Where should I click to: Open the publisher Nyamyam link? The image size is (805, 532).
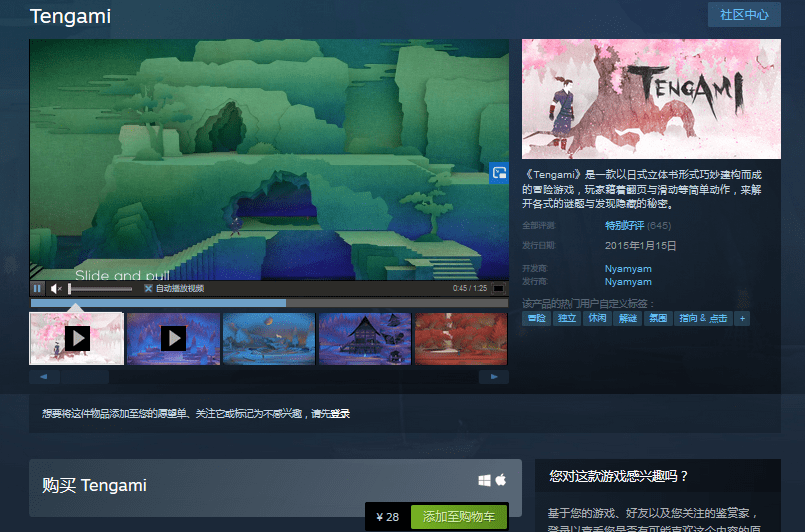click(628, 282)
